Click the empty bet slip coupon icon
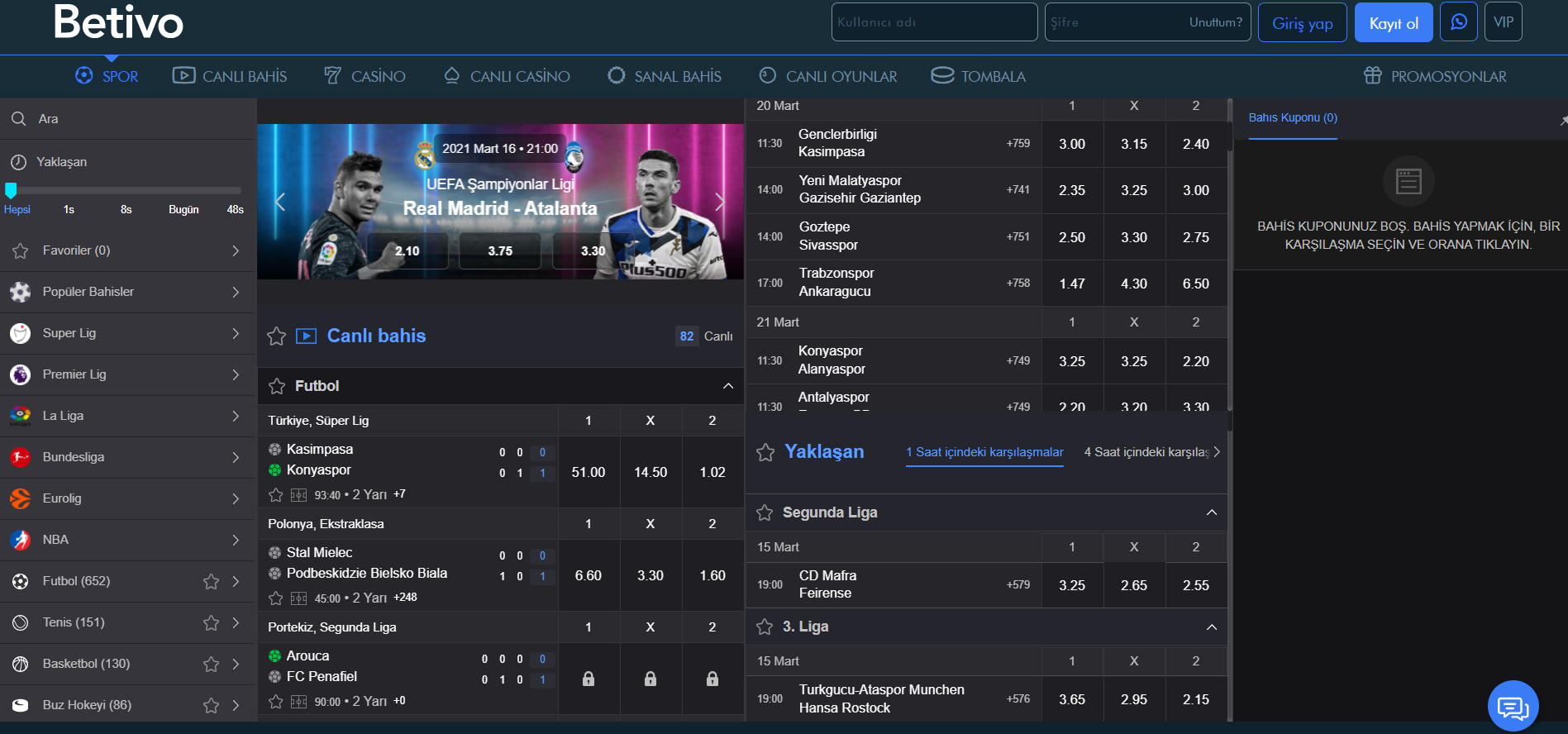This screenshot has width=1568, height=734. [1408, 181]
